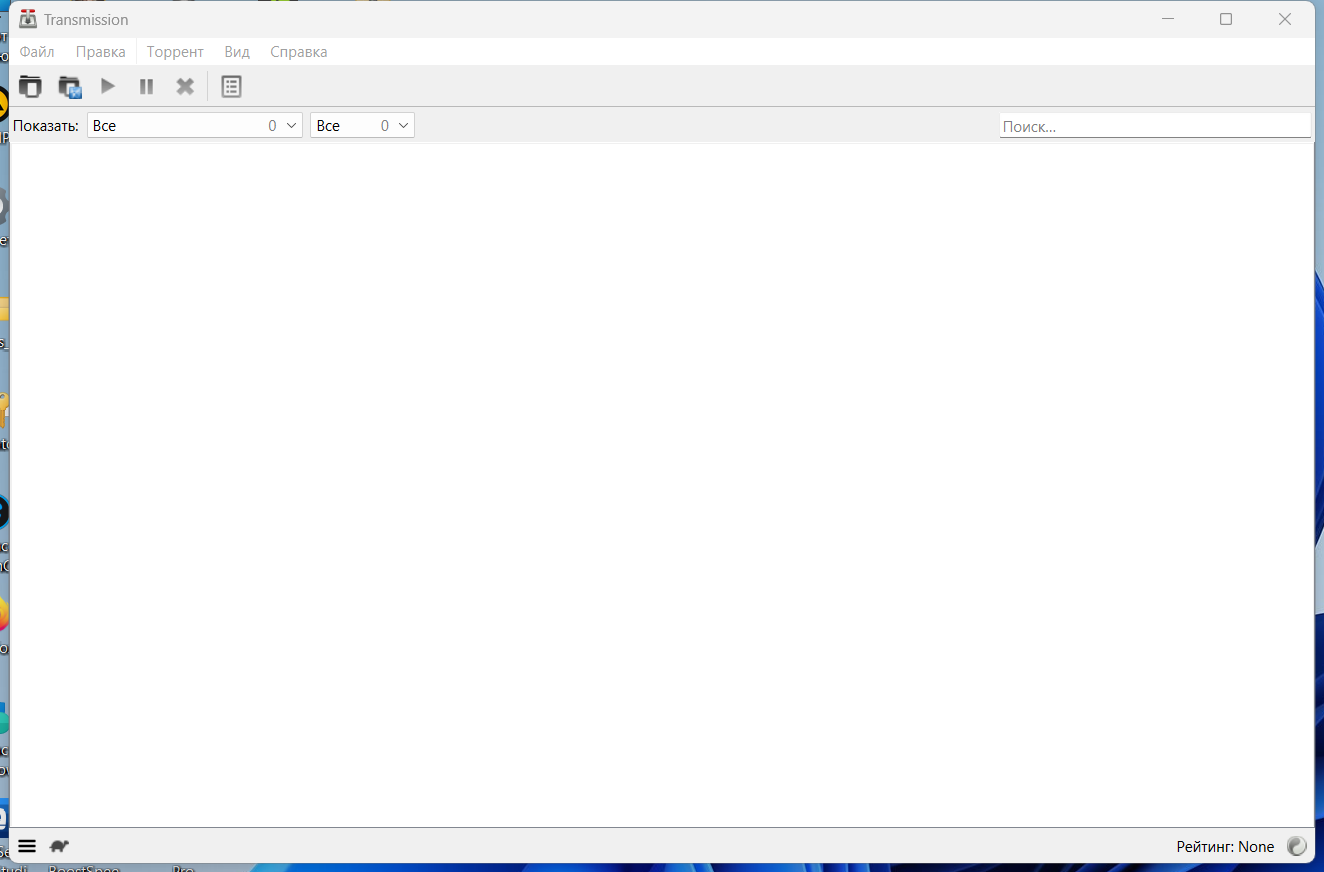This screenshot has height=872, width=1324.
Task: Click the Open URL toolbar icon
Action: click(x=69, y=87)
